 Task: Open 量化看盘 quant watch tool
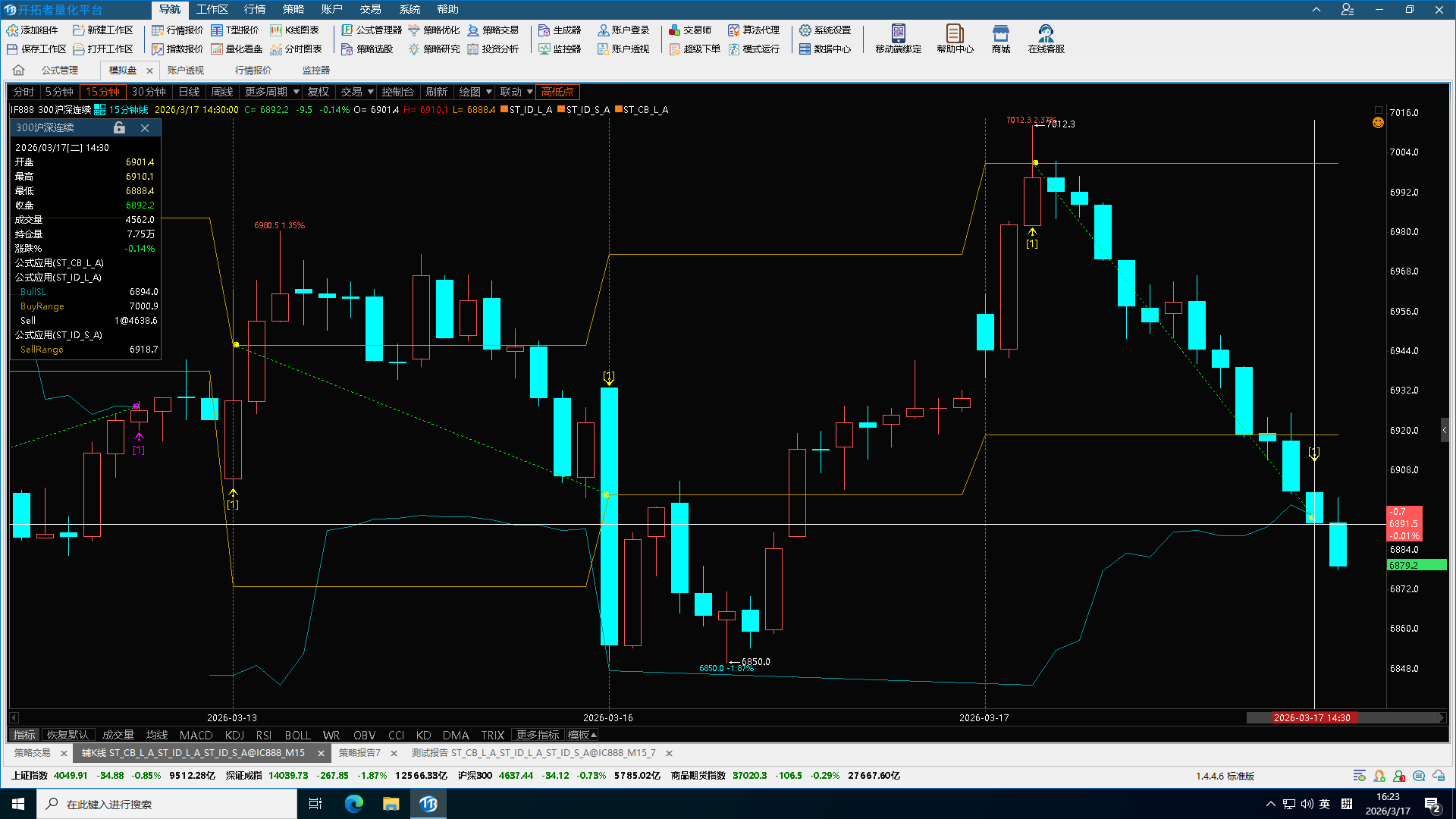tap(237, 49)
